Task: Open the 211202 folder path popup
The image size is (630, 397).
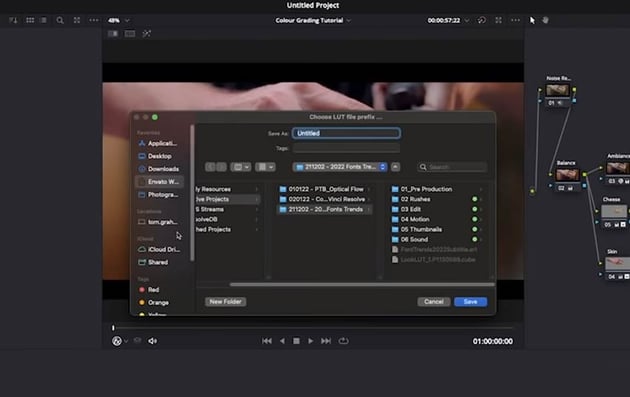Action: [x=340, y=167]
